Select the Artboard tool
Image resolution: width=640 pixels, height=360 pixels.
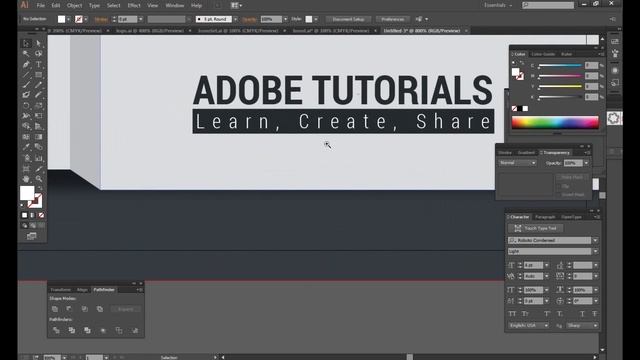point(26,169)
